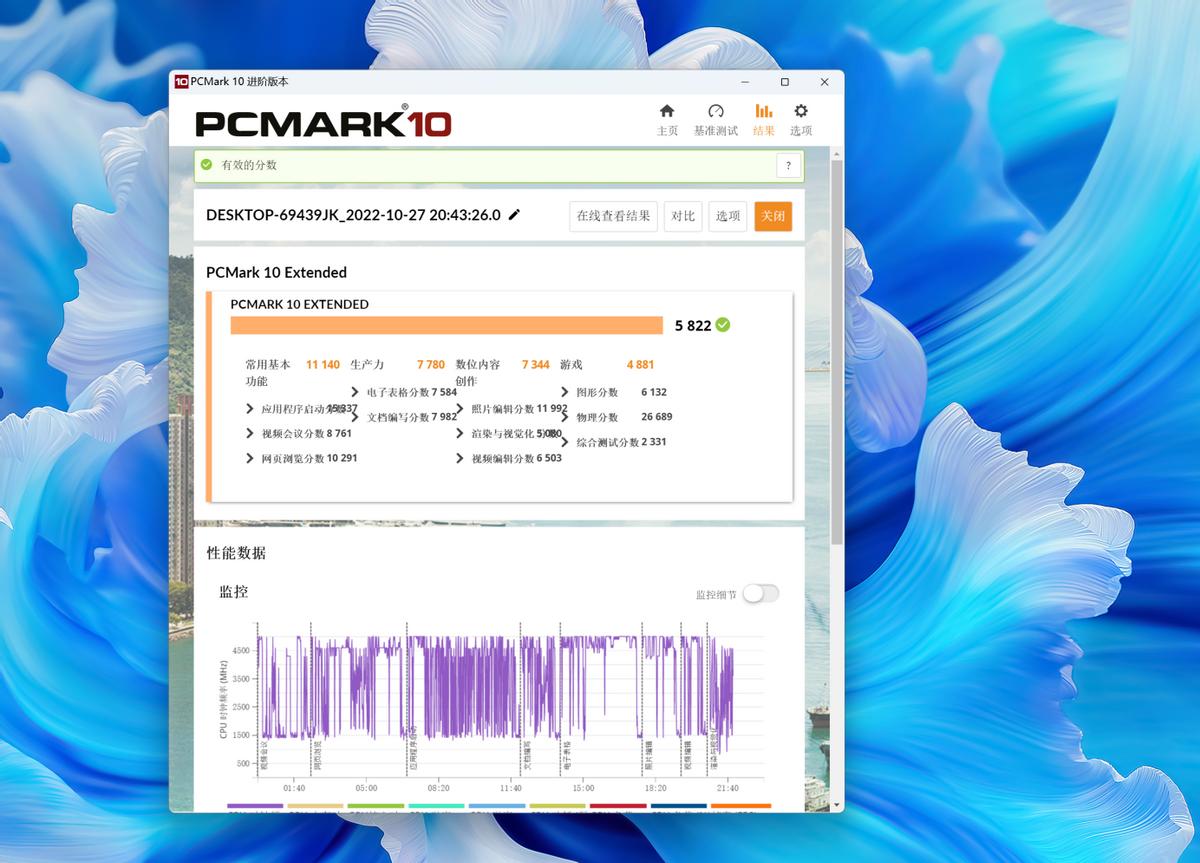Click the 4500 MHz axis label
This screenshot has width=1200, height=863.
click(241, 650)
